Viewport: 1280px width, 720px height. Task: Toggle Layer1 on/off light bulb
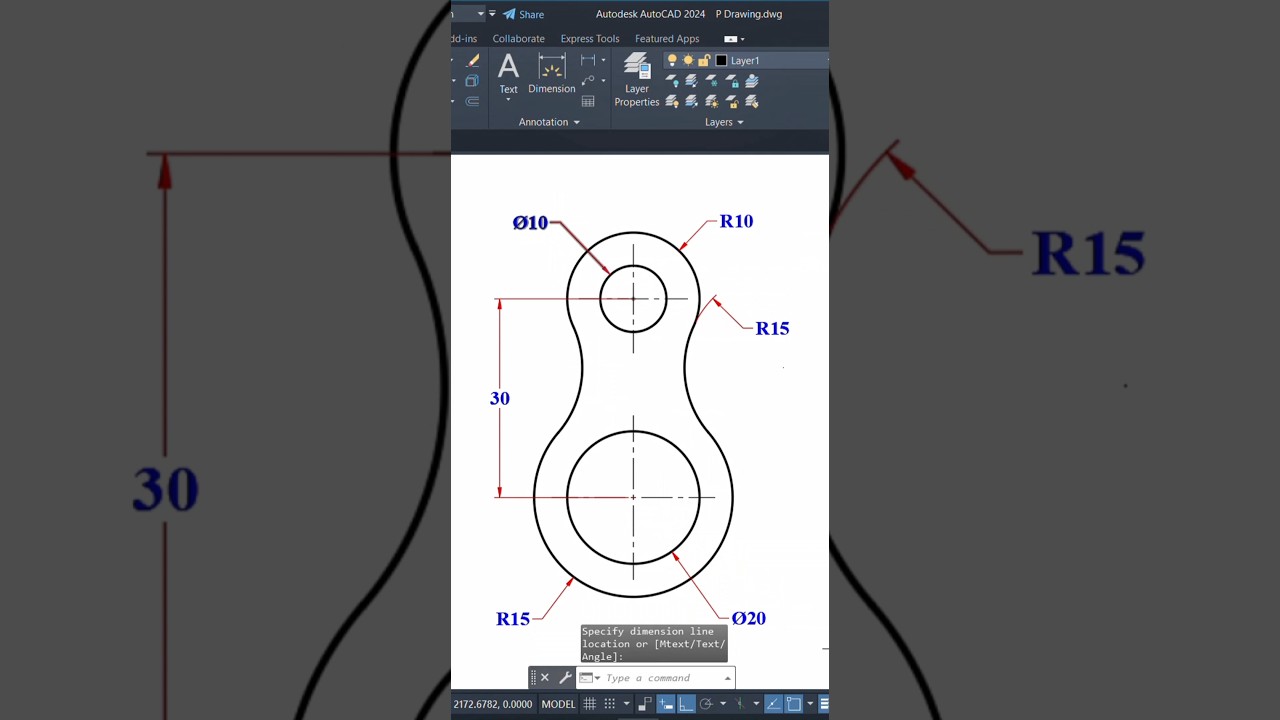[672, 60]
